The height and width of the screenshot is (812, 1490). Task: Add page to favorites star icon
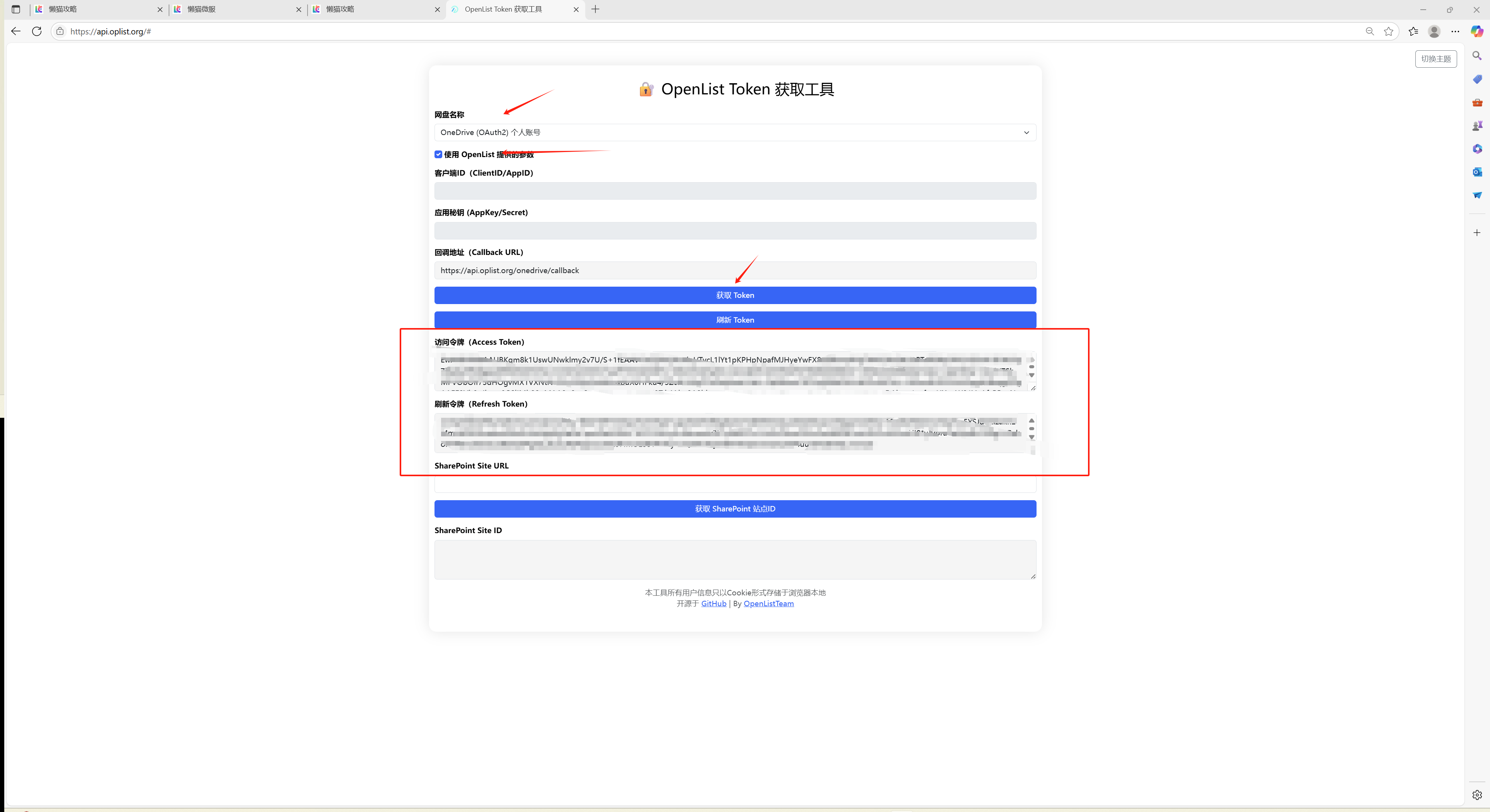click(x=1388, y=31)
